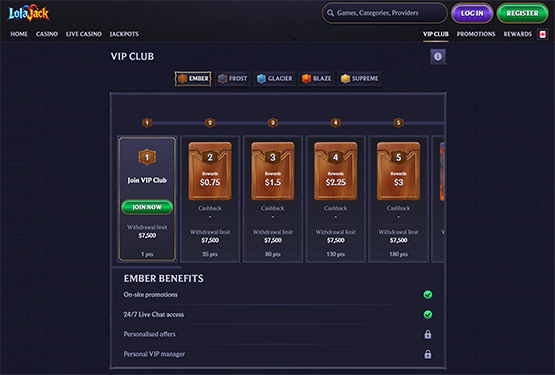Image resolution: width=555 pixels, height=375 pixels.
Task: Click the level 5 hexagon marker
Action: [x=399, y=123]
